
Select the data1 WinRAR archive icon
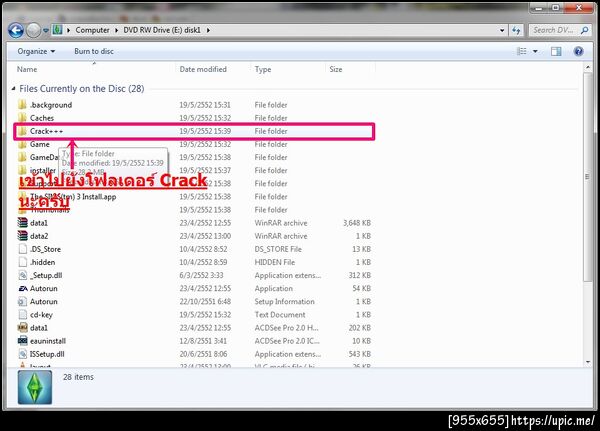click(x=23, y=223)
